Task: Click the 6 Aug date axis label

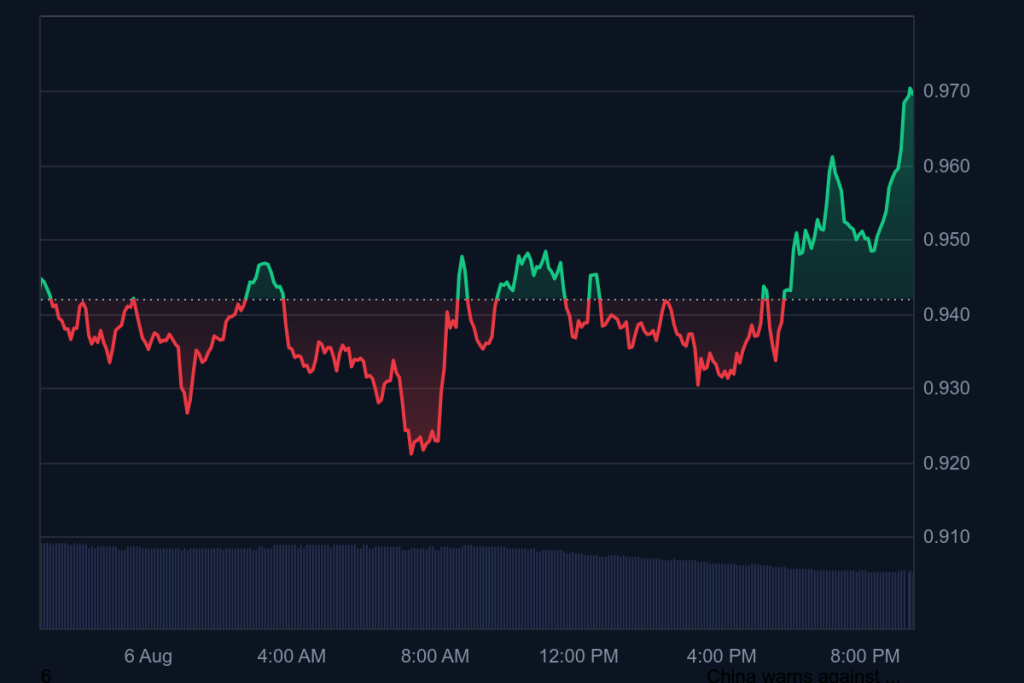Action: [148, 657]
